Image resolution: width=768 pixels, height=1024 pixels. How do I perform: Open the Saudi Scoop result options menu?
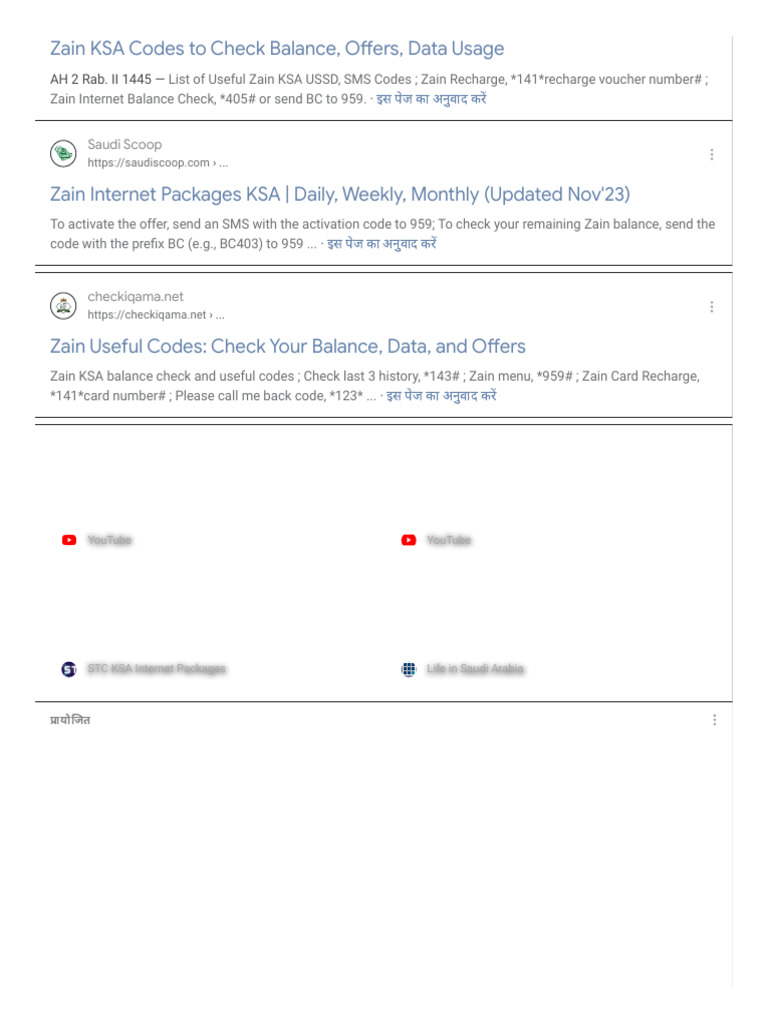click(x=711, y=154)
